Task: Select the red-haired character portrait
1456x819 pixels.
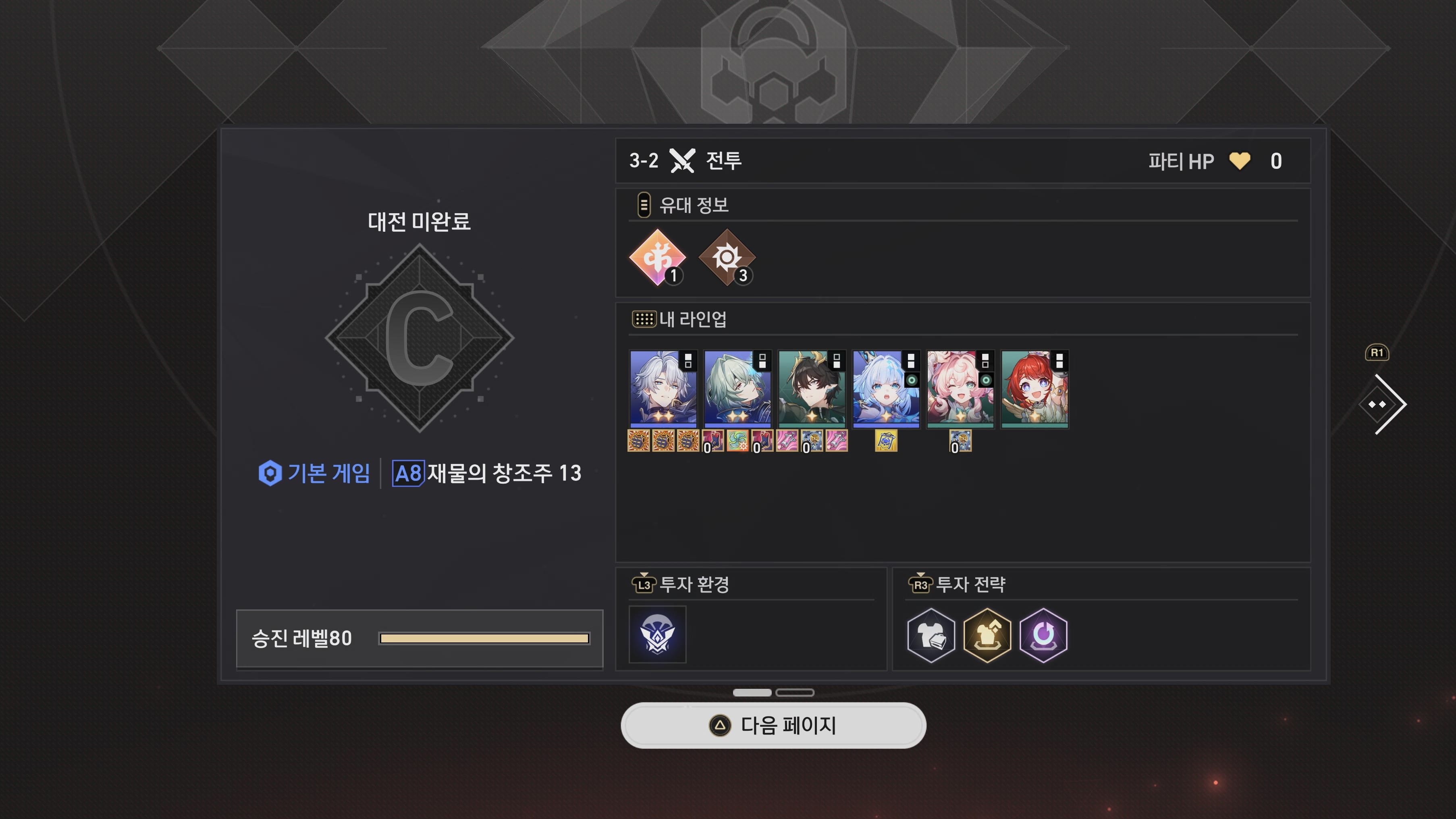Action: (x=1034, y=389)
